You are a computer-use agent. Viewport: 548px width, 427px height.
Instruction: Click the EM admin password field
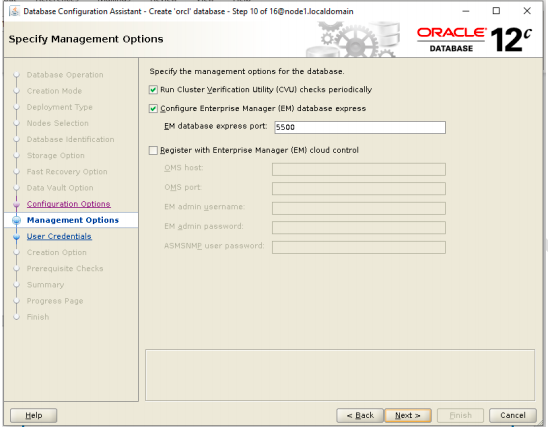(x=359, y=227)
